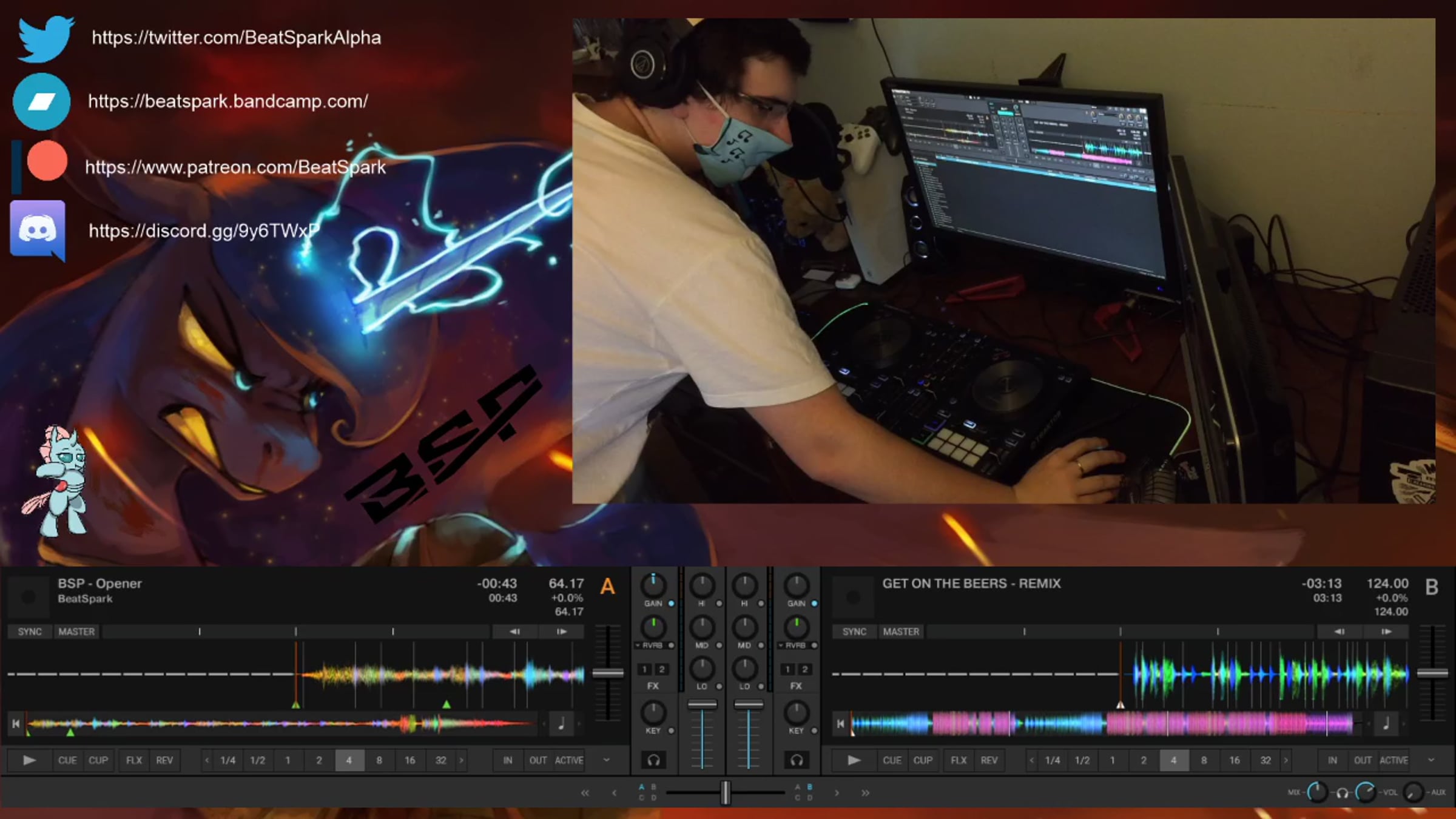Jump to track start on deck B
The height and width of the screenshot is (819, 1456).
840,723
